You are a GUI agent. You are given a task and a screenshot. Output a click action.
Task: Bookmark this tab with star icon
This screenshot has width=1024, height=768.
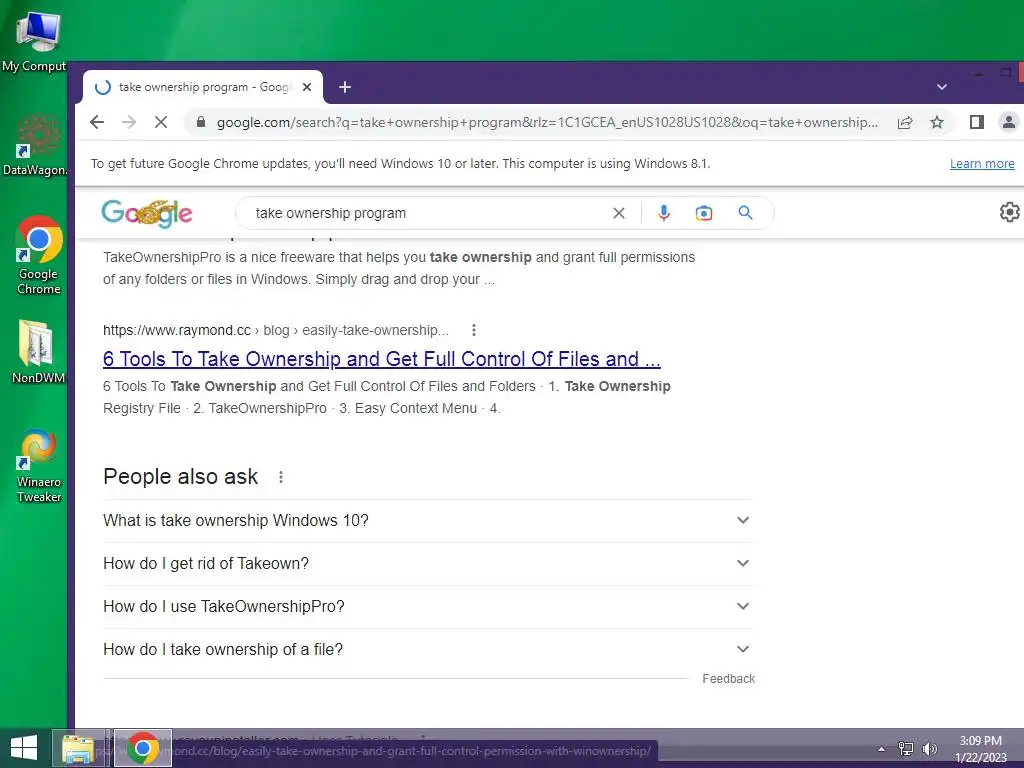[936, 122]
